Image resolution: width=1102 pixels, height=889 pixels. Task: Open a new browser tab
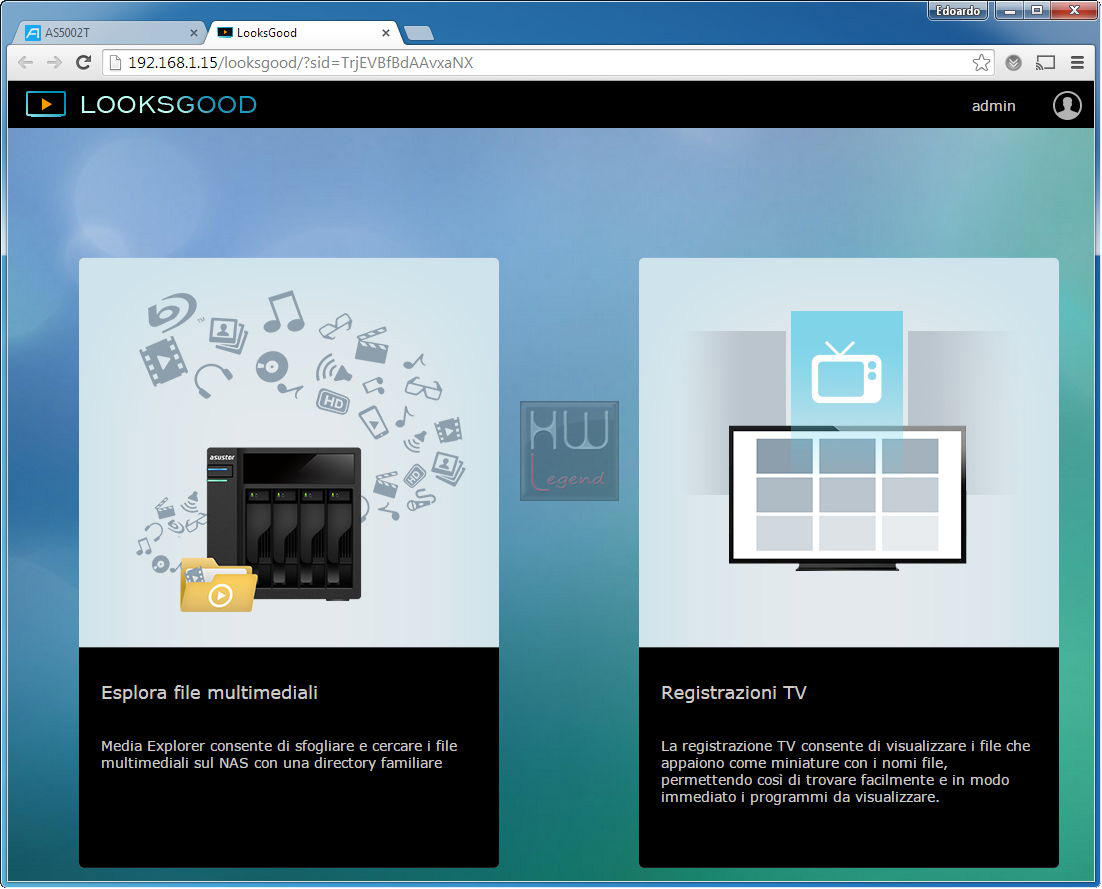click(x=420, y=33)
